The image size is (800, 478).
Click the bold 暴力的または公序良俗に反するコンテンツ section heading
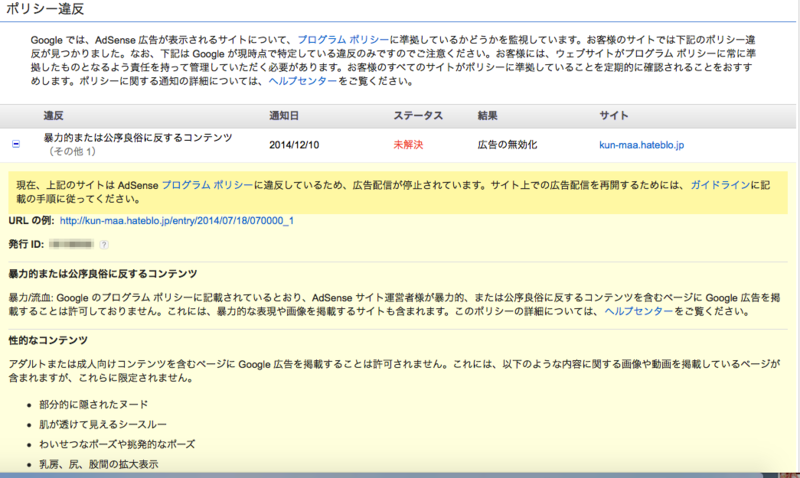103,274
